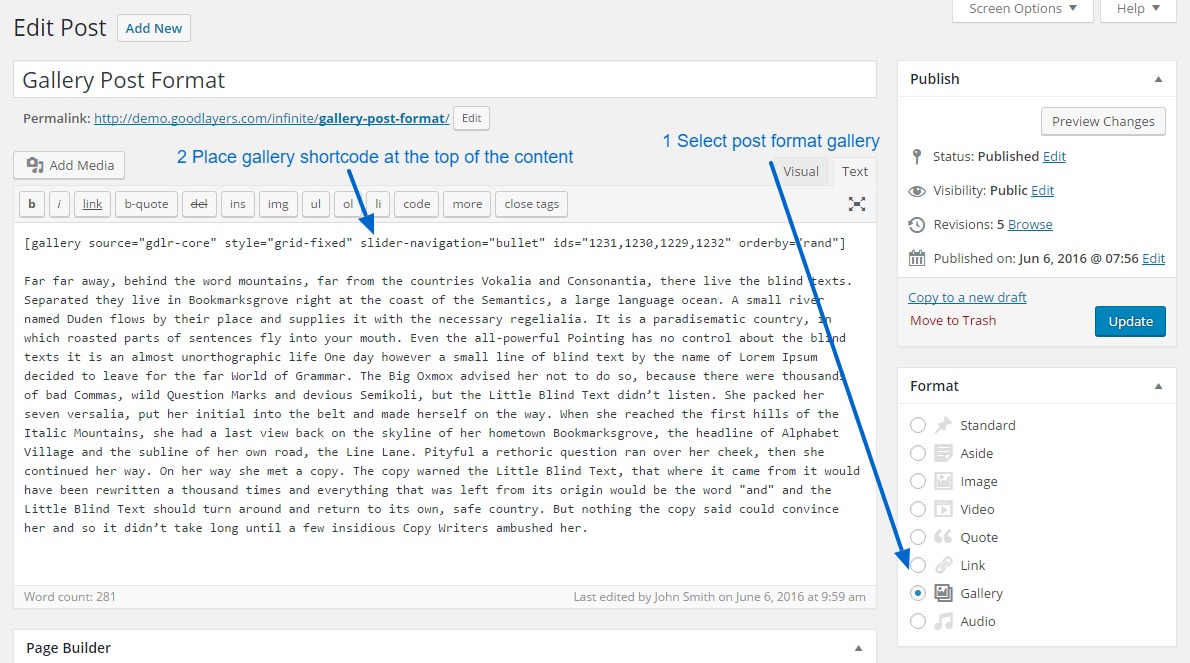This screenshot has height=663, width=1190.
Task: Insert an image with the img quicktag
Action: click(x=278, y=204)
